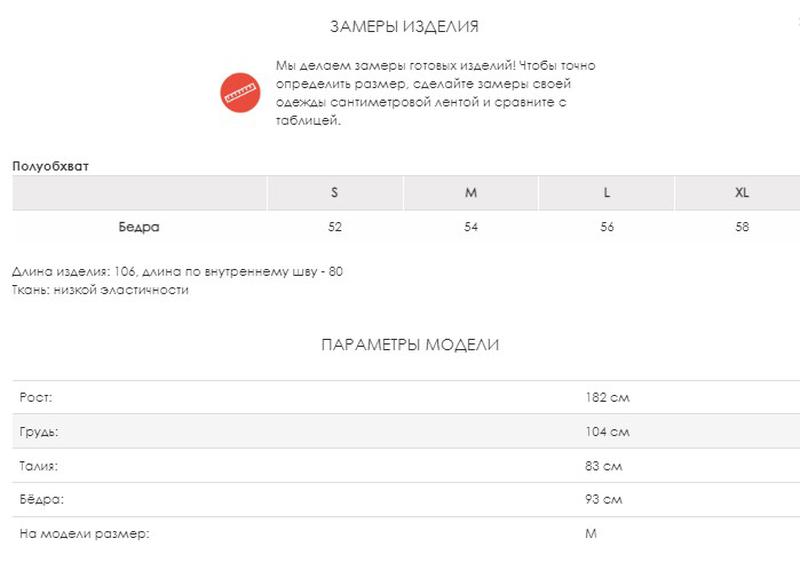The image size is (800, 570).
Task: Click the value 58 under XL
Action: pyautogui.click(x=742, y=227)
